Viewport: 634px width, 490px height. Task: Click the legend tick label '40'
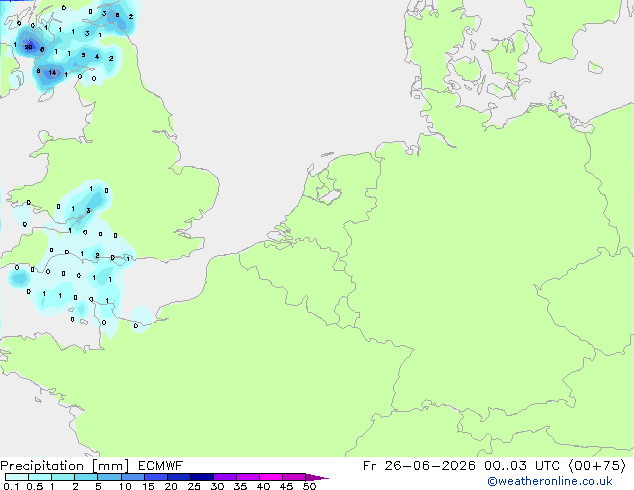(x=263, y=486)
